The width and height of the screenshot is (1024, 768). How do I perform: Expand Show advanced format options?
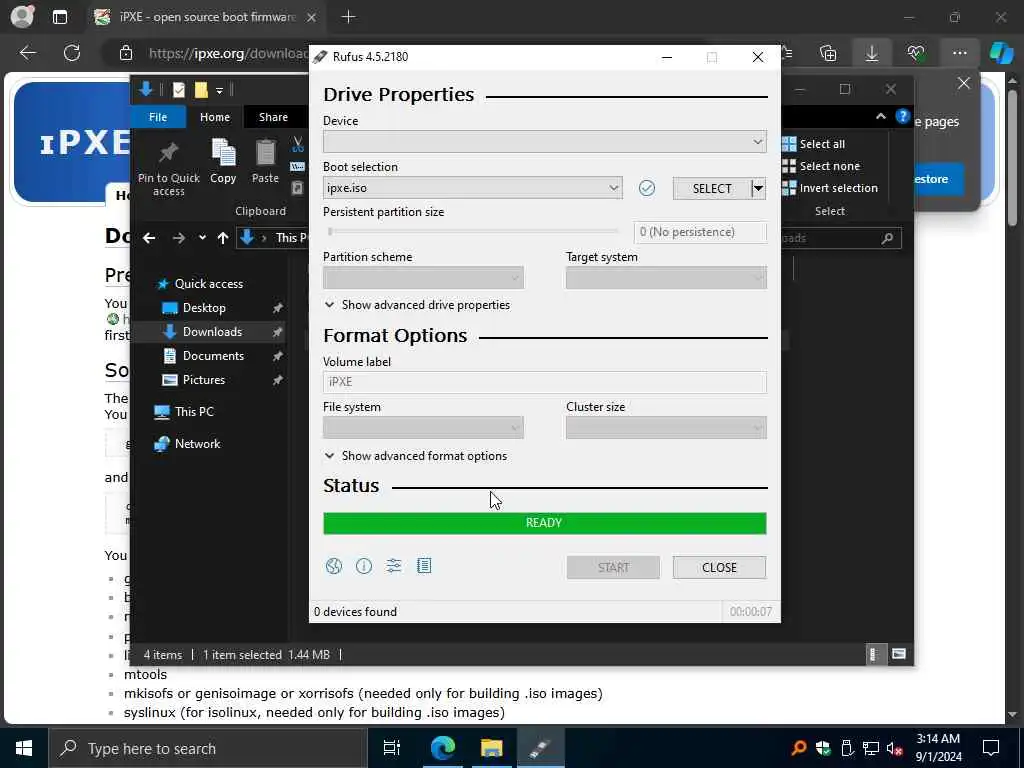click(x=415, y=456)
